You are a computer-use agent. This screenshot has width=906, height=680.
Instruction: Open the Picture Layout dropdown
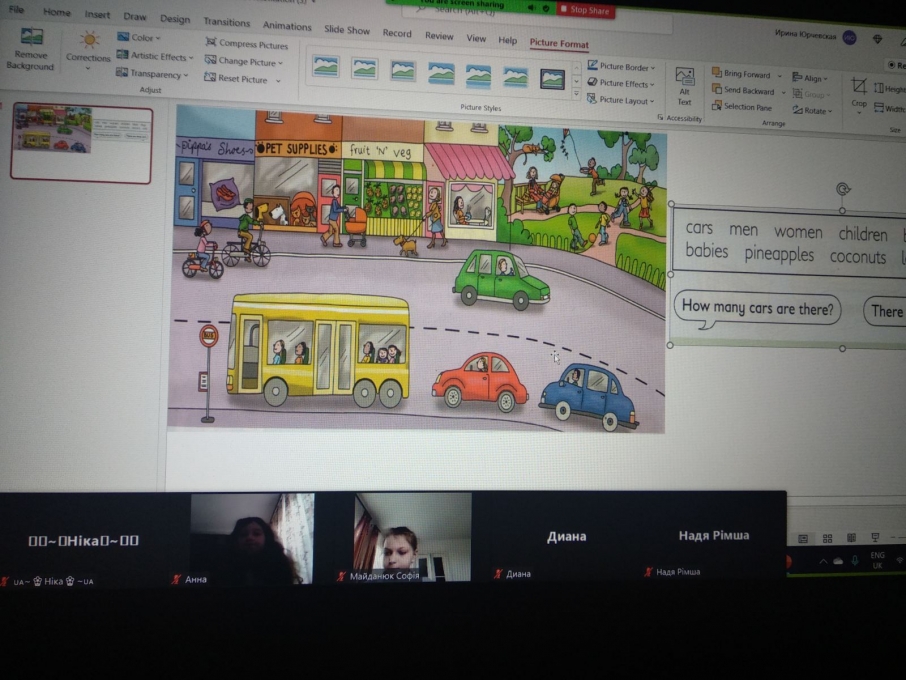coord(621,99)
